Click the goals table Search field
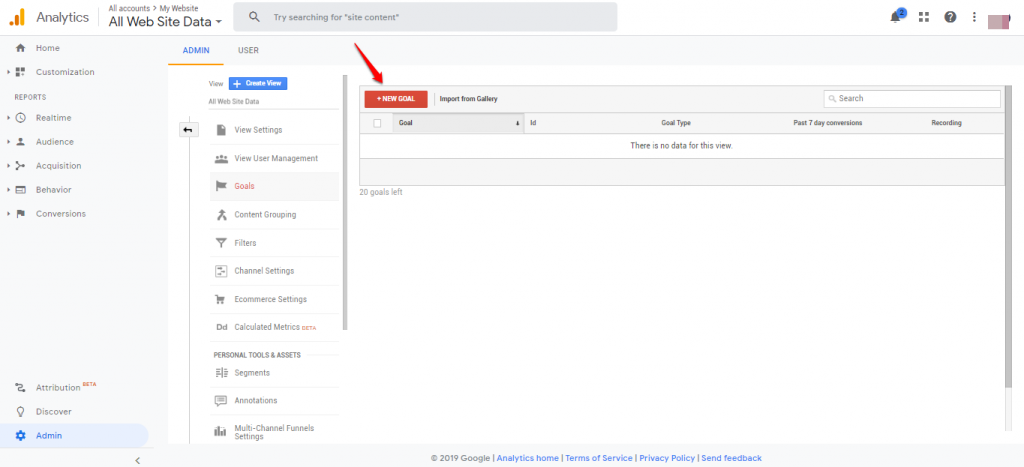 pyautogui.click(x=912, y=99)
